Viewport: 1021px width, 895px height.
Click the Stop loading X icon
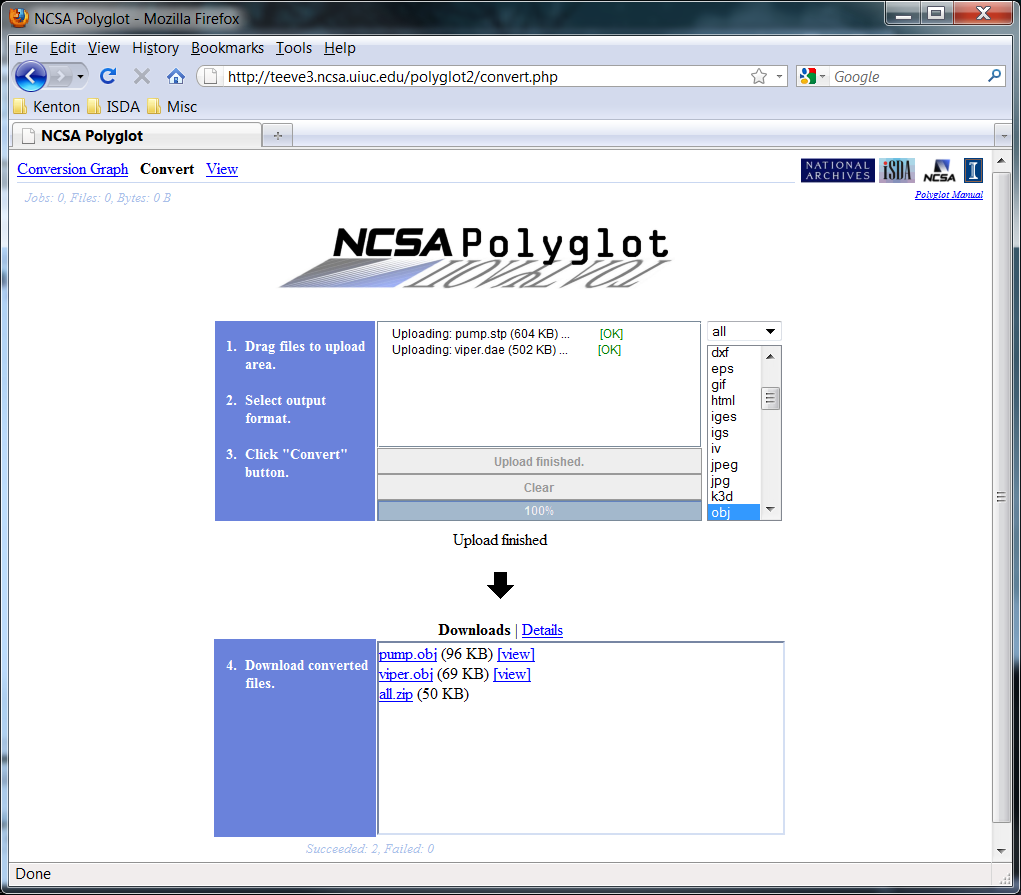tap(141, 77)
